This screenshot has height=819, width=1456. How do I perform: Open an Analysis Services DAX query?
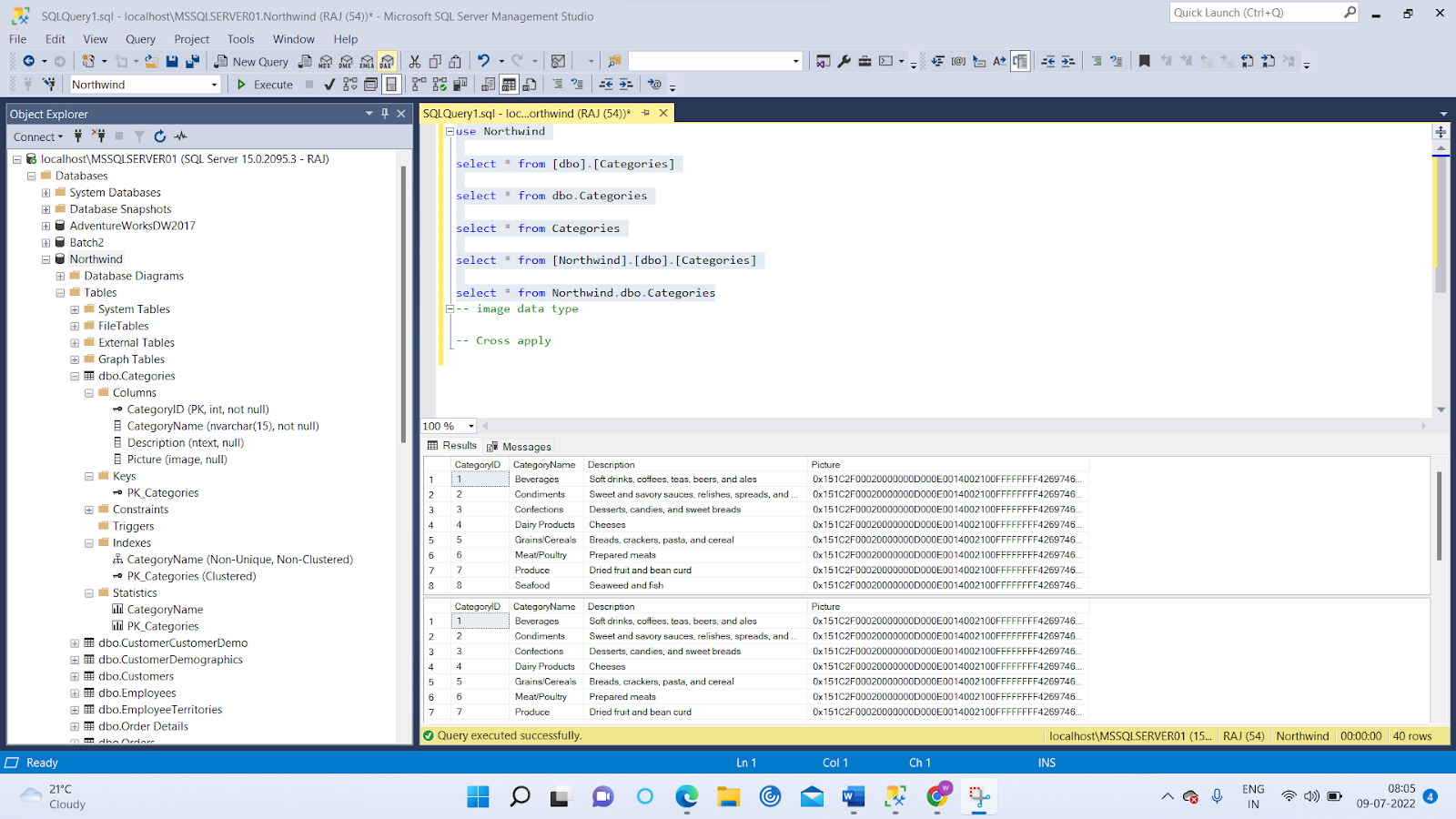coord(388,61)
